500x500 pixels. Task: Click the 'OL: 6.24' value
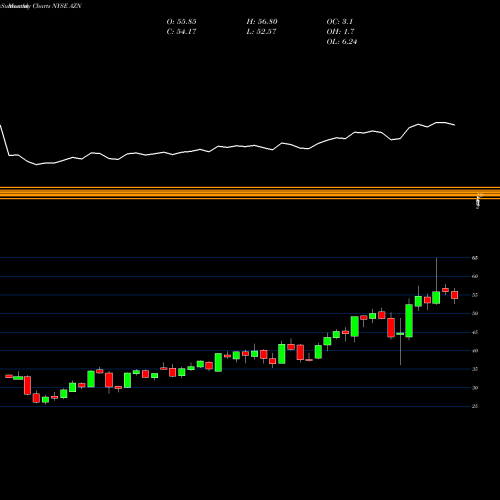342,42
